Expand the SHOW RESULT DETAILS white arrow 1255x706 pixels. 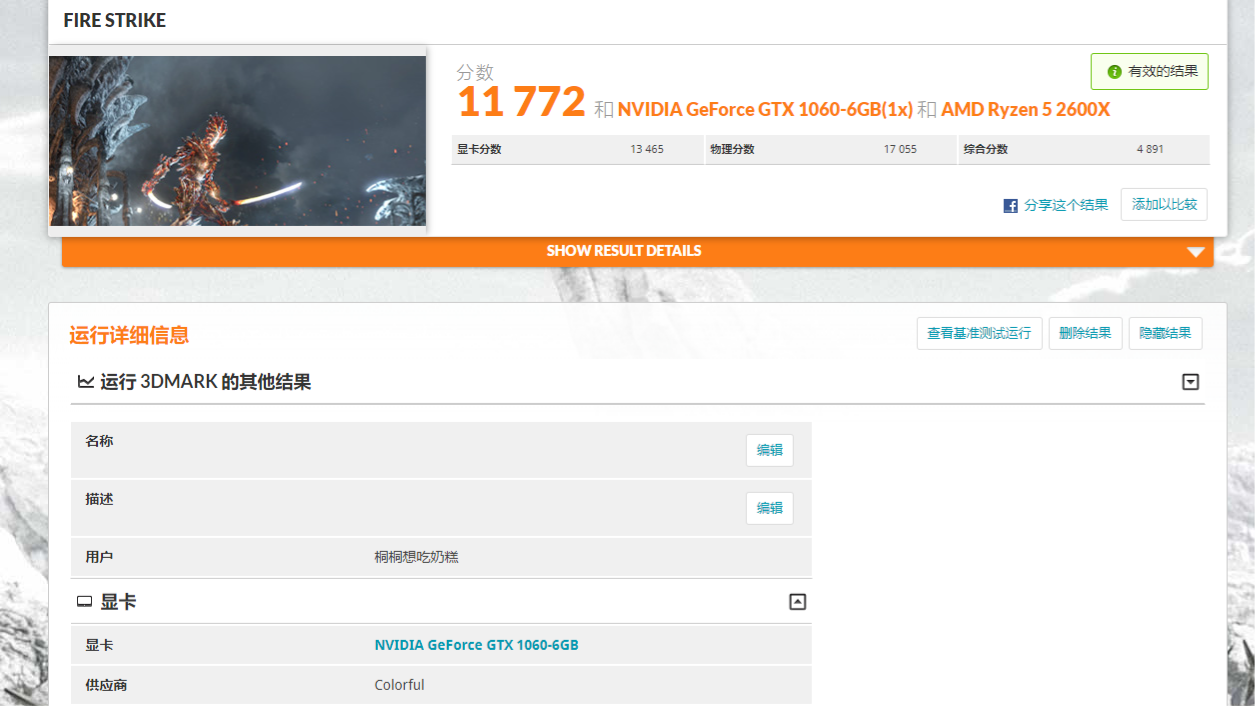point(1196,252)
